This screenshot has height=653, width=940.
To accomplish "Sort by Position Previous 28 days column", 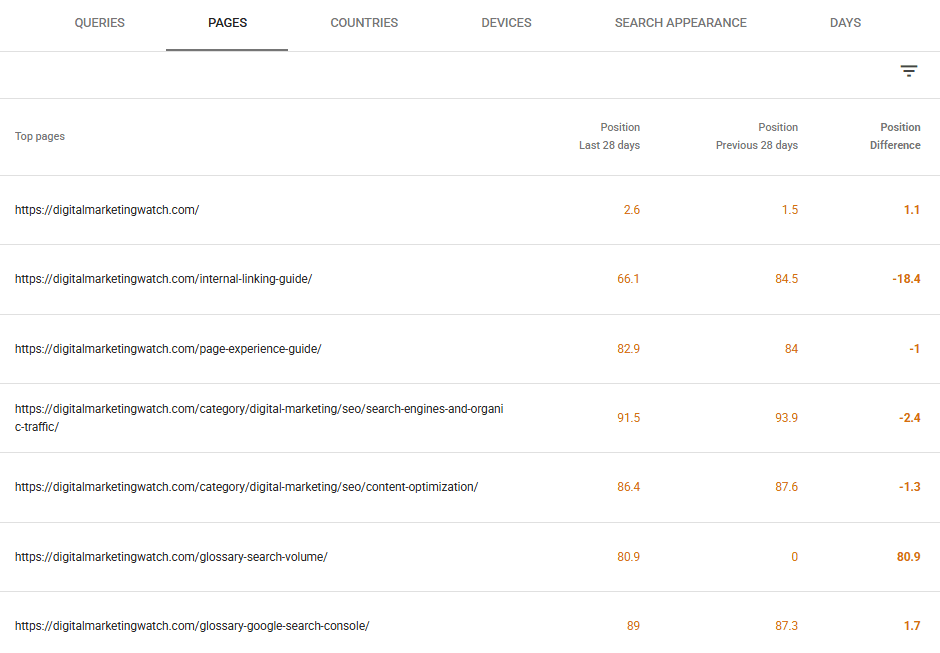I will (757, 136).
